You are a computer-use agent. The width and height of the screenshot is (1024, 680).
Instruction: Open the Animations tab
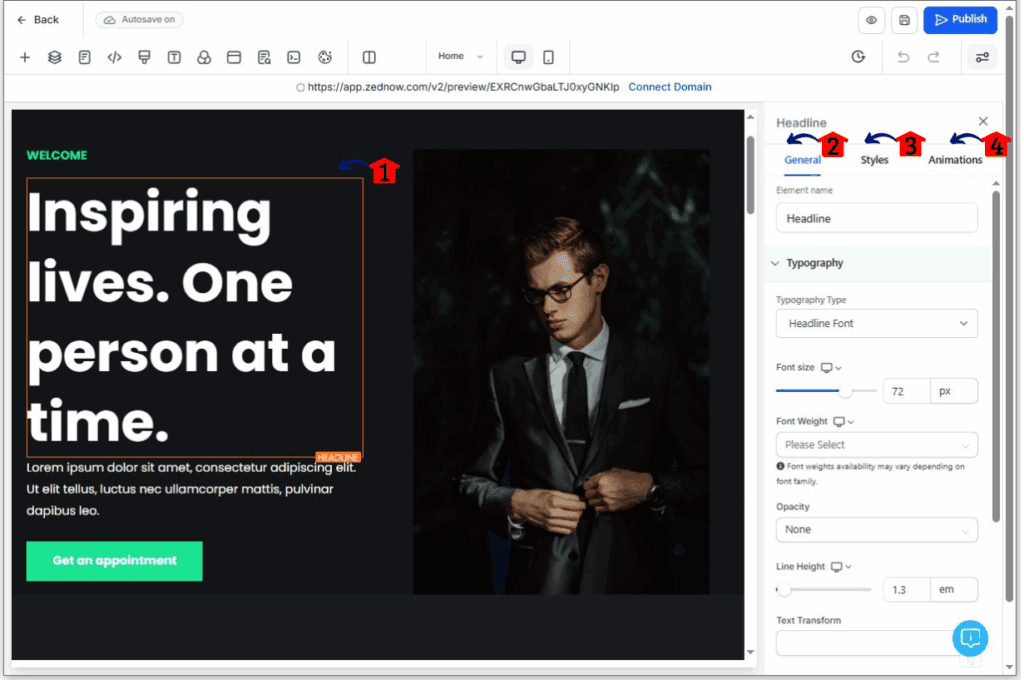(x=955, y=159)
